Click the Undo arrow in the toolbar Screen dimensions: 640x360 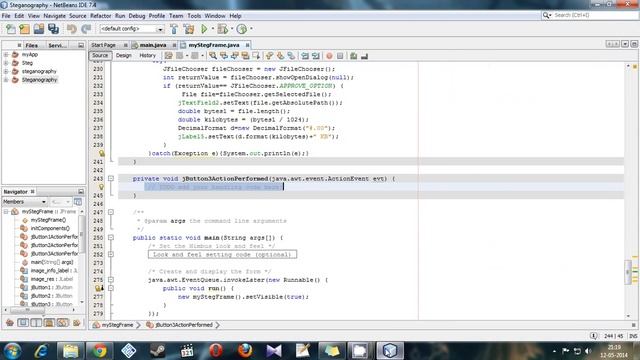pos(72,29)
